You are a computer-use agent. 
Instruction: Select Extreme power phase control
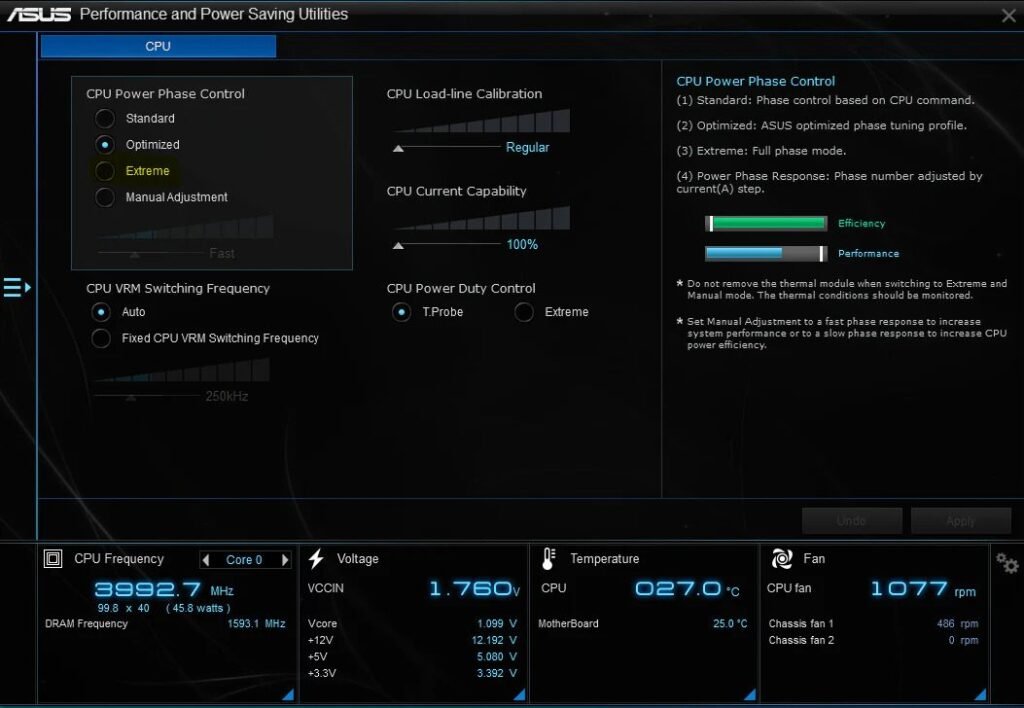(x=104, y=170)
